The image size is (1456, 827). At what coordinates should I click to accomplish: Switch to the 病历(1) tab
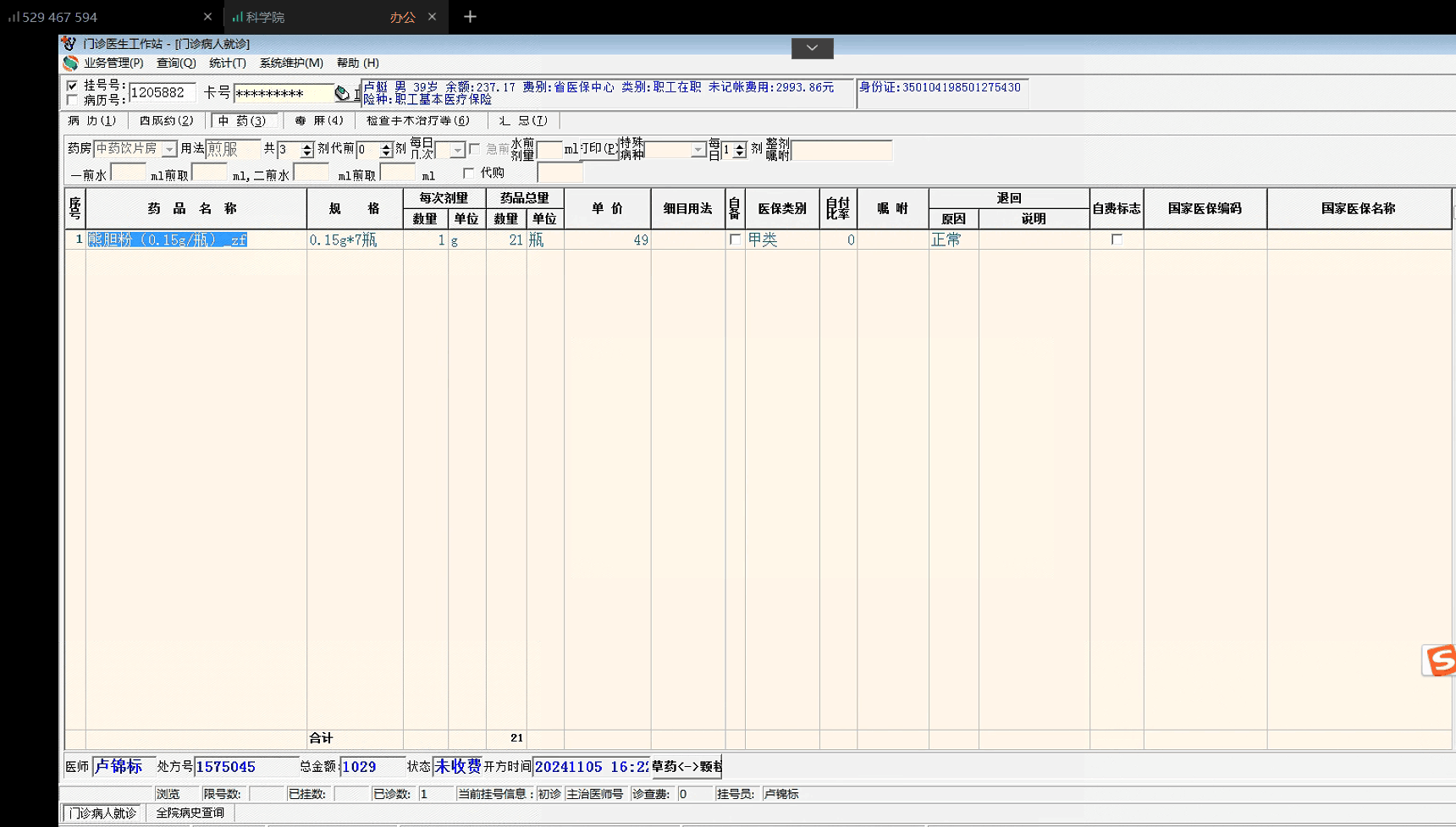(92, 121)
